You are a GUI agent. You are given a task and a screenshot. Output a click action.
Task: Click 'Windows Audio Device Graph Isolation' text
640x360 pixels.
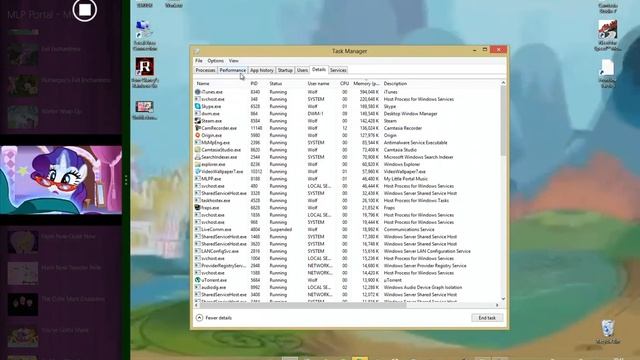click(x=423, y=288)
